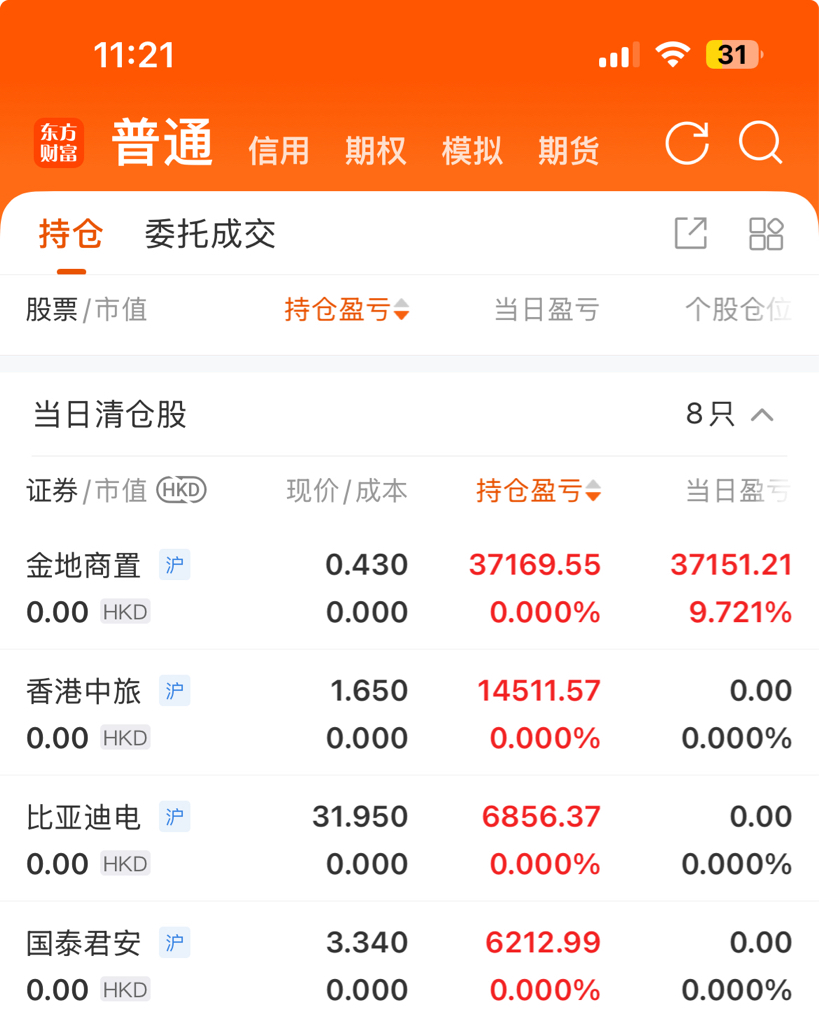
Task: Tap the 31.950 current price
Action: pos(361,817)
